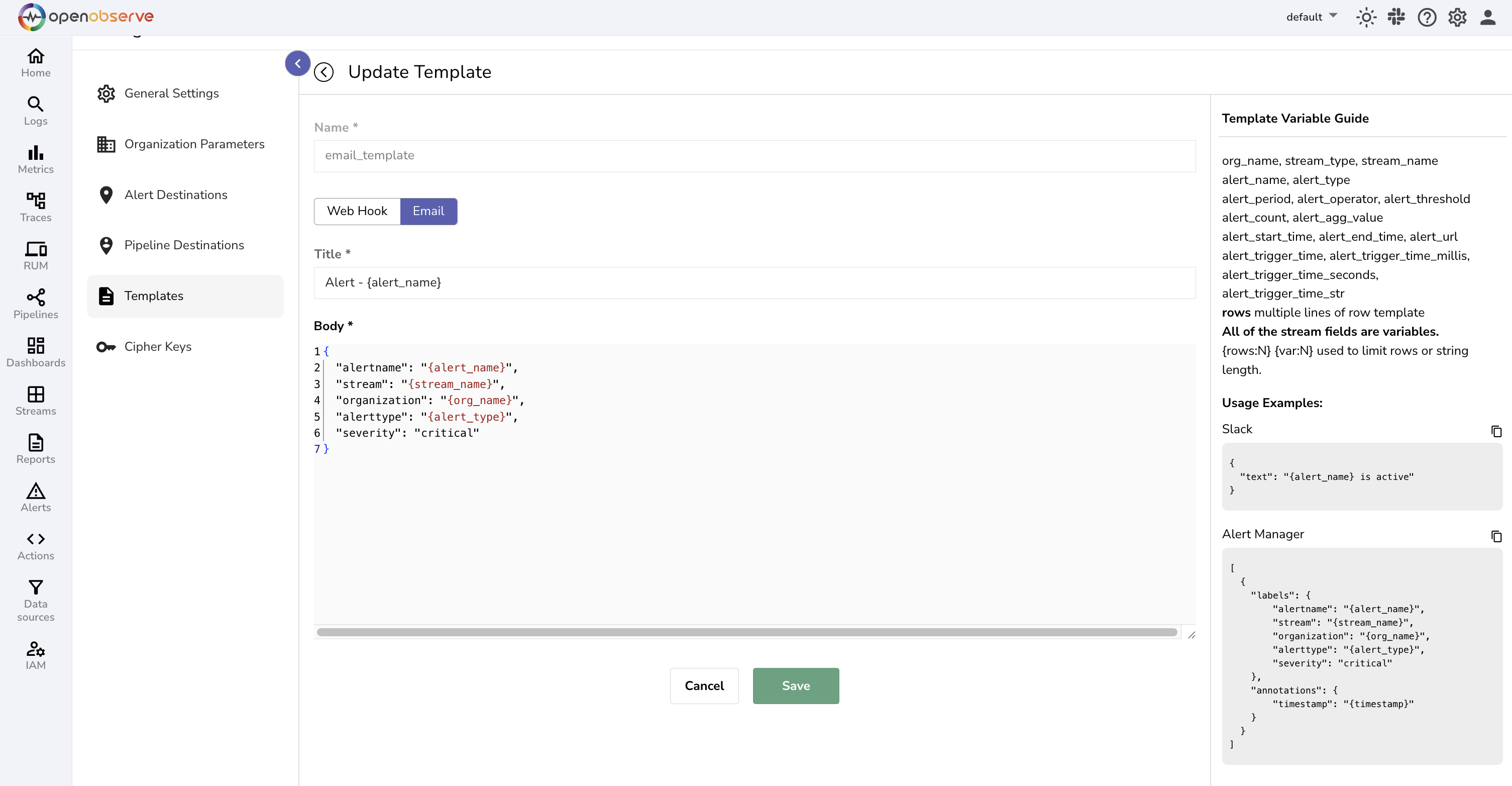Copy the Slack usage example

point(1496,431)
